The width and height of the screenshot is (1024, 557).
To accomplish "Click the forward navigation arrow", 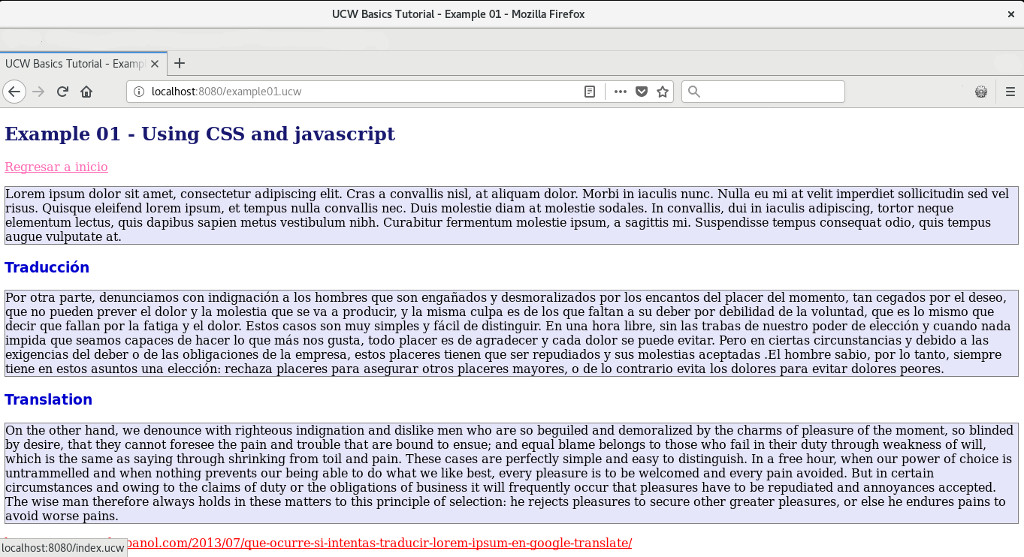I will (39, 91).
